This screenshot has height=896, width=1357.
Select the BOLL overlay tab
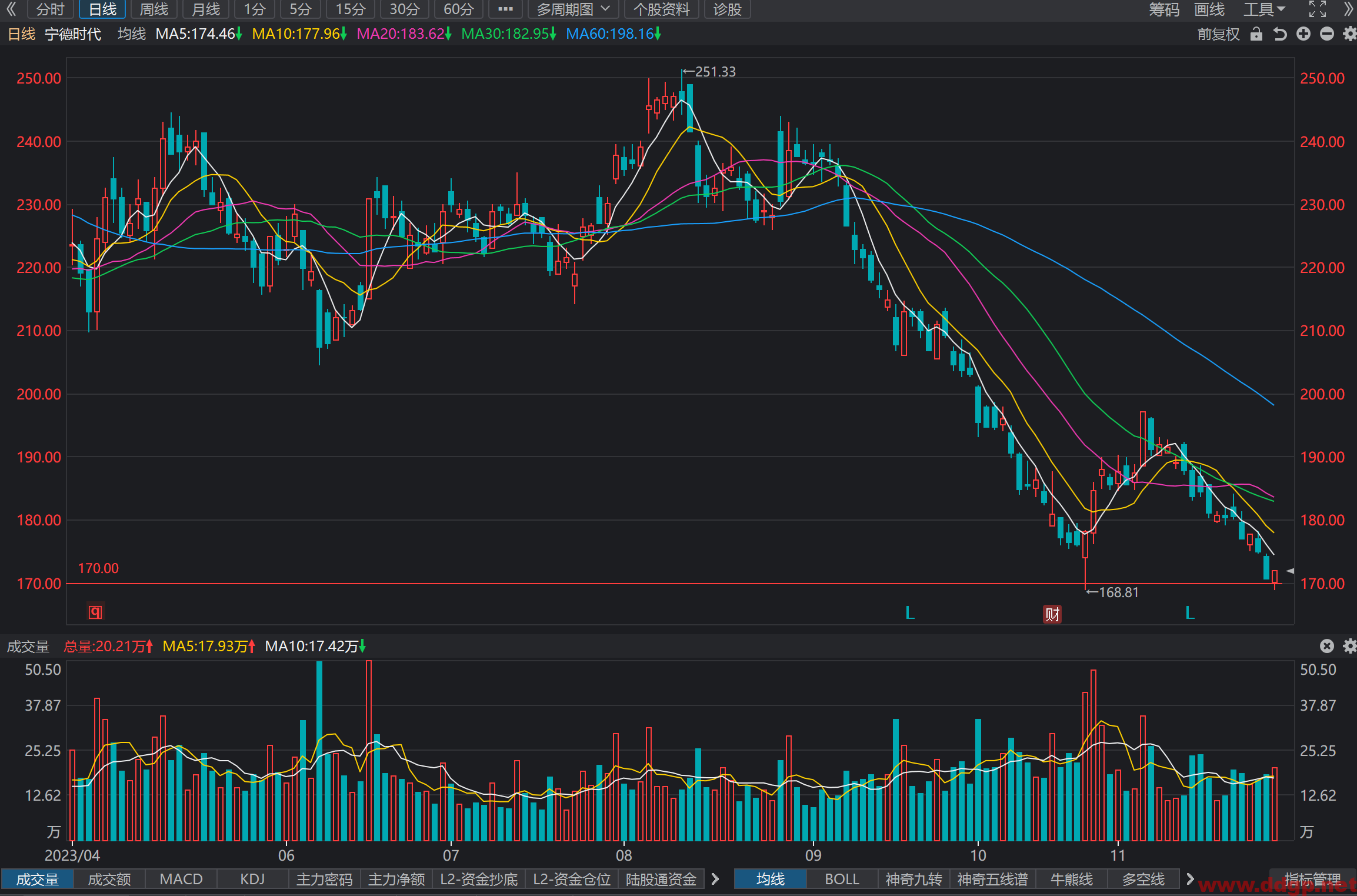point(842,879)
